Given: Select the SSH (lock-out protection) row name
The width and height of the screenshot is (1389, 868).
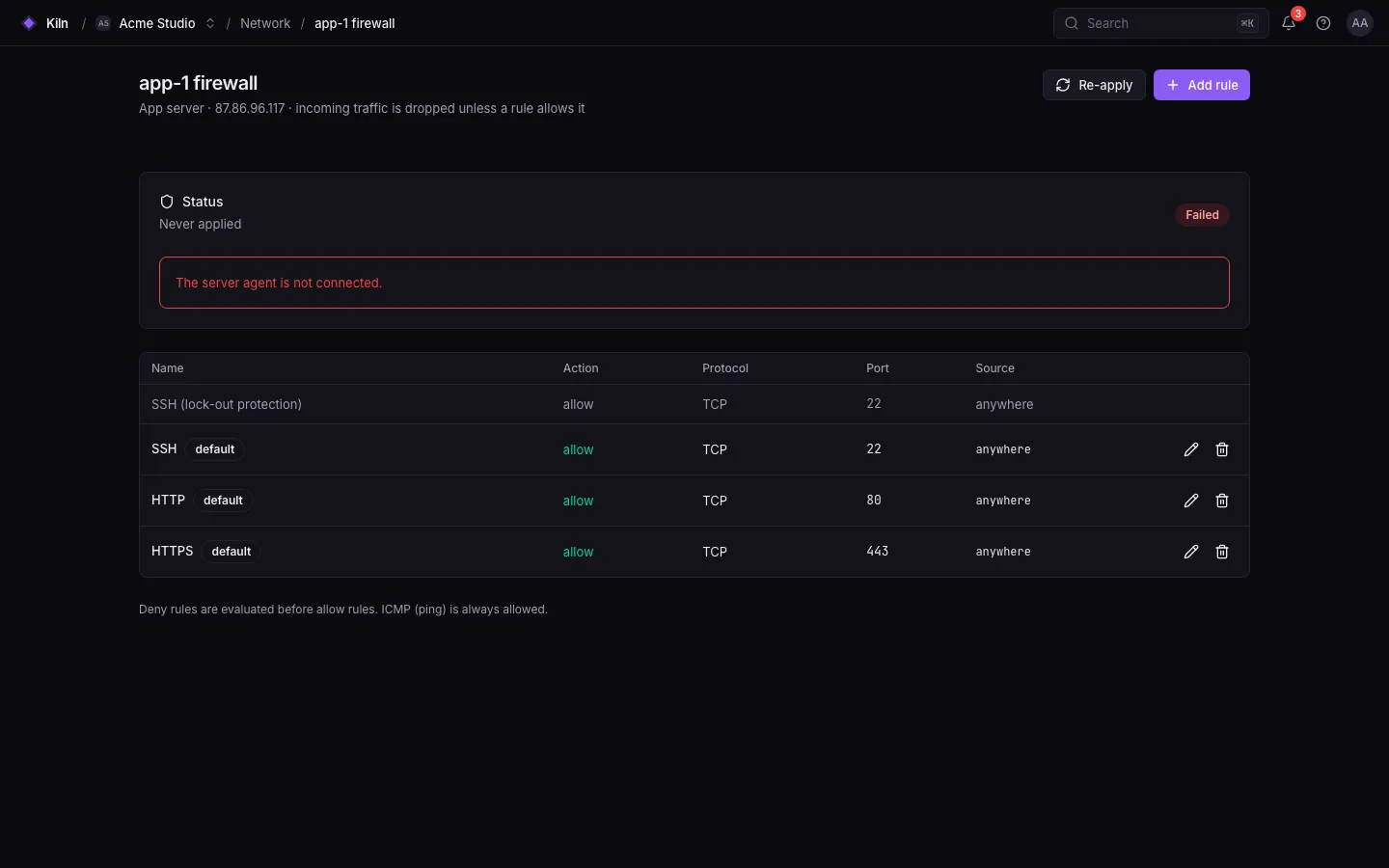Looking at the screenshot, I should pos(227,404).
